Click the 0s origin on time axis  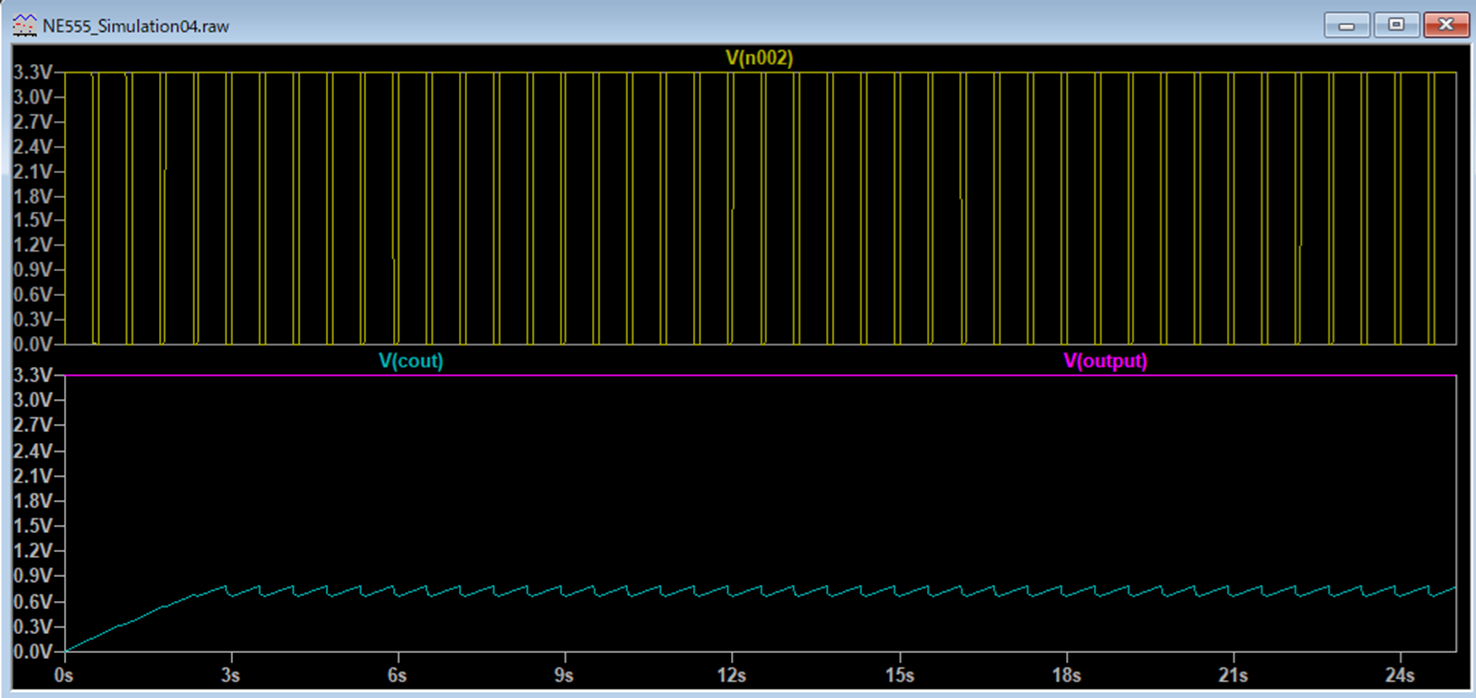click(65, 675)
